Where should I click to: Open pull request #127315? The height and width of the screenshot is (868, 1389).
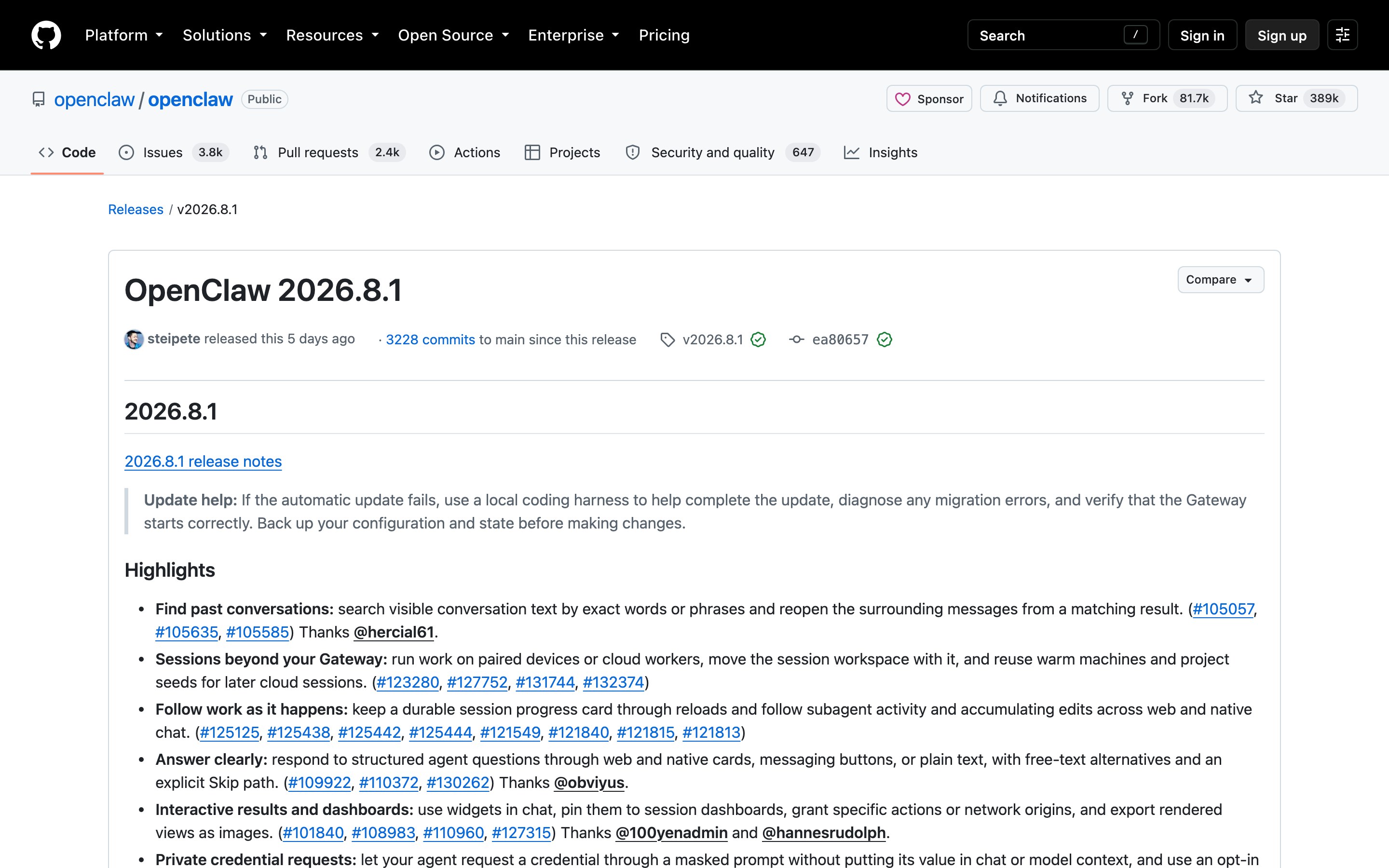click(521, 832)
